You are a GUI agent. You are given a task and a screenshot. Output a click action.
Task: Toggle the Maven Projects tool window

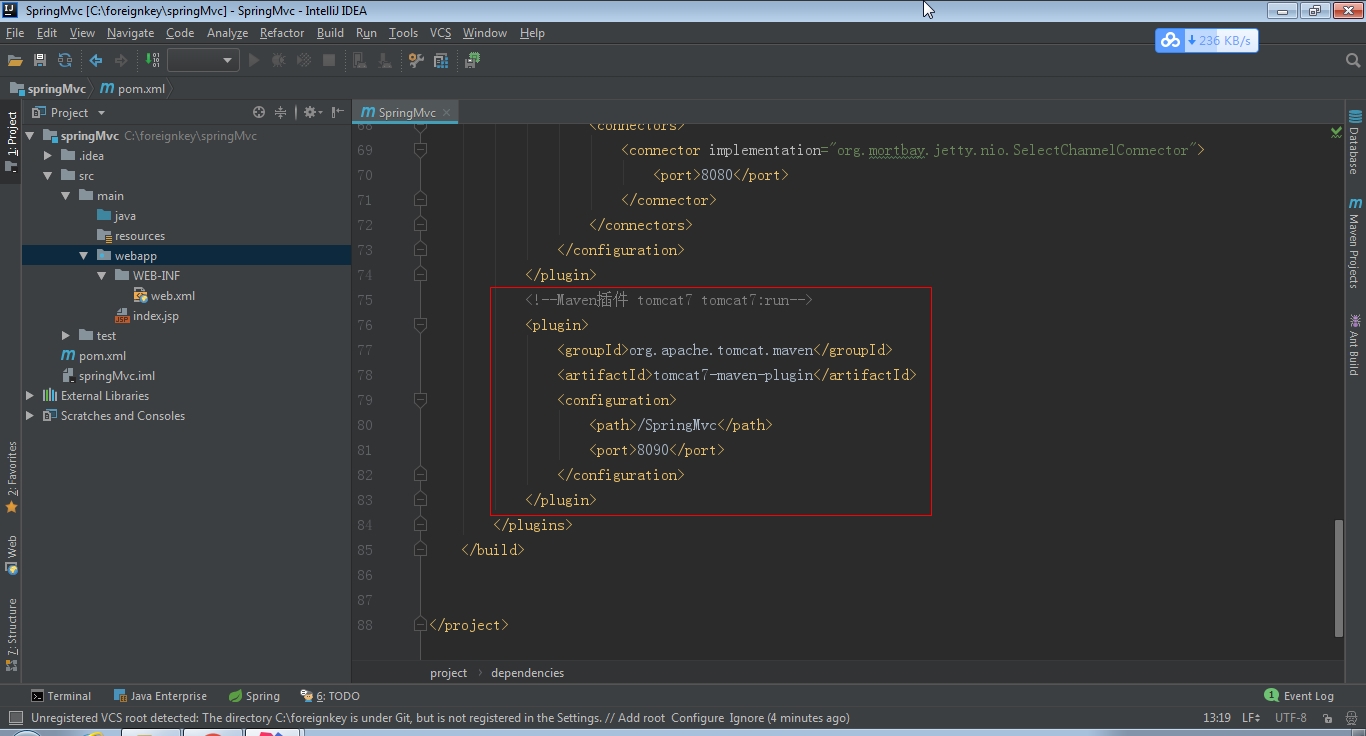coord(1355,243)
